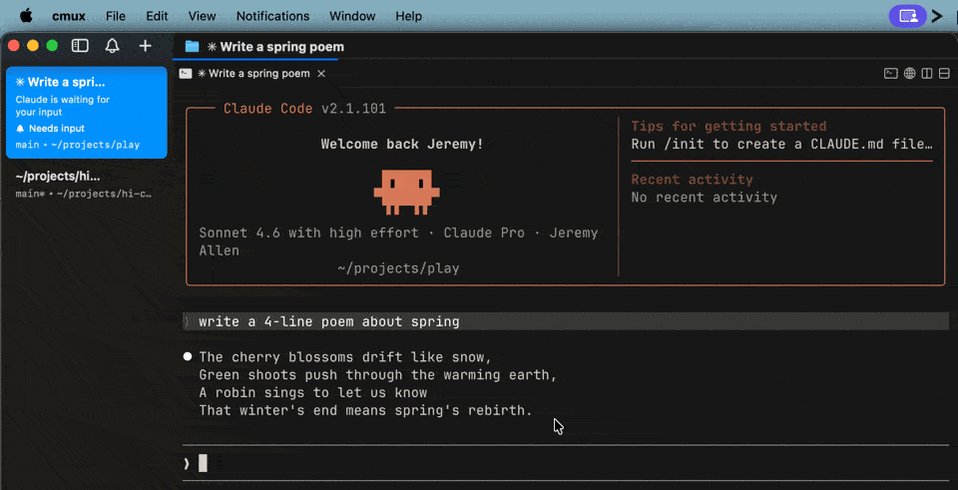Click the 'Claude Code v2.1.101' title
This screenshot has height=490, width=958.
tap(305, 109)
